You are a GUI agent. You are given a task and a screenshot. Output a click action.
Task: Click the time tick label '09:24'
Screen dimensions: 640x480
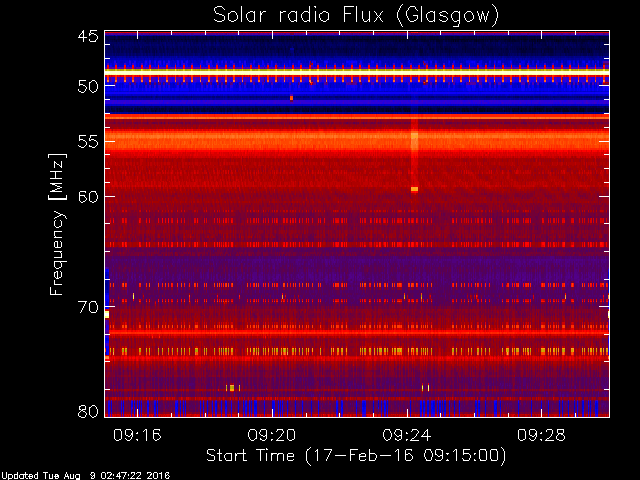[407, 435]
